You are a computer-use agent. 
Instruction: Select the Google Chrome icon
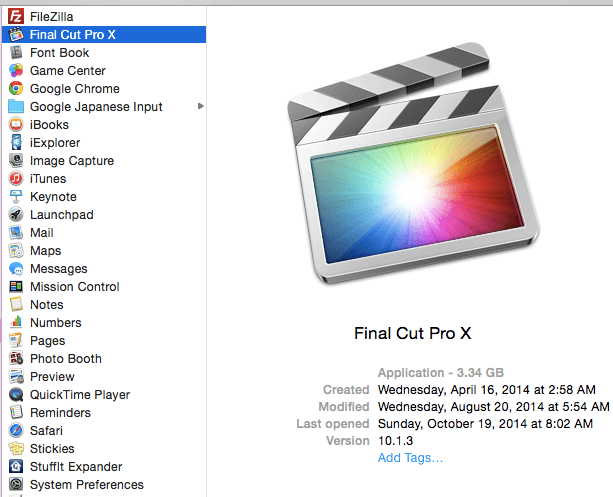pos(16,89)
